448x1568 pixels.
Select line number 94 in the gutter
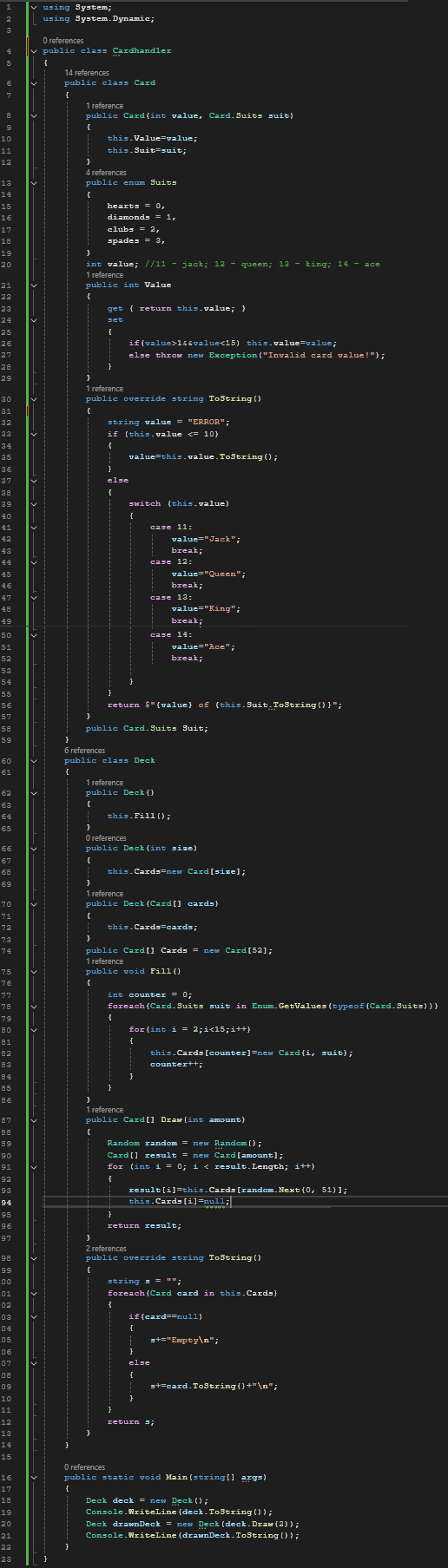coord(5,1202)
